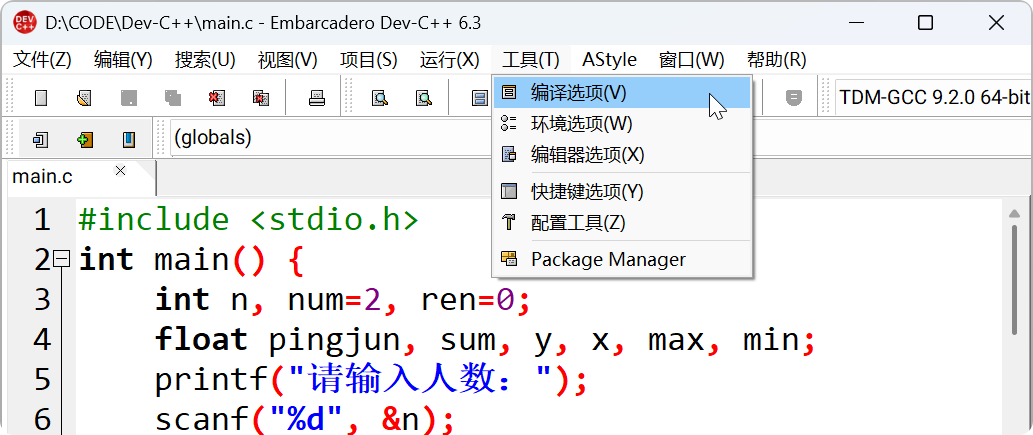Click the Close All files toolbar icon

pyautogui.click(x=261, y=98)
